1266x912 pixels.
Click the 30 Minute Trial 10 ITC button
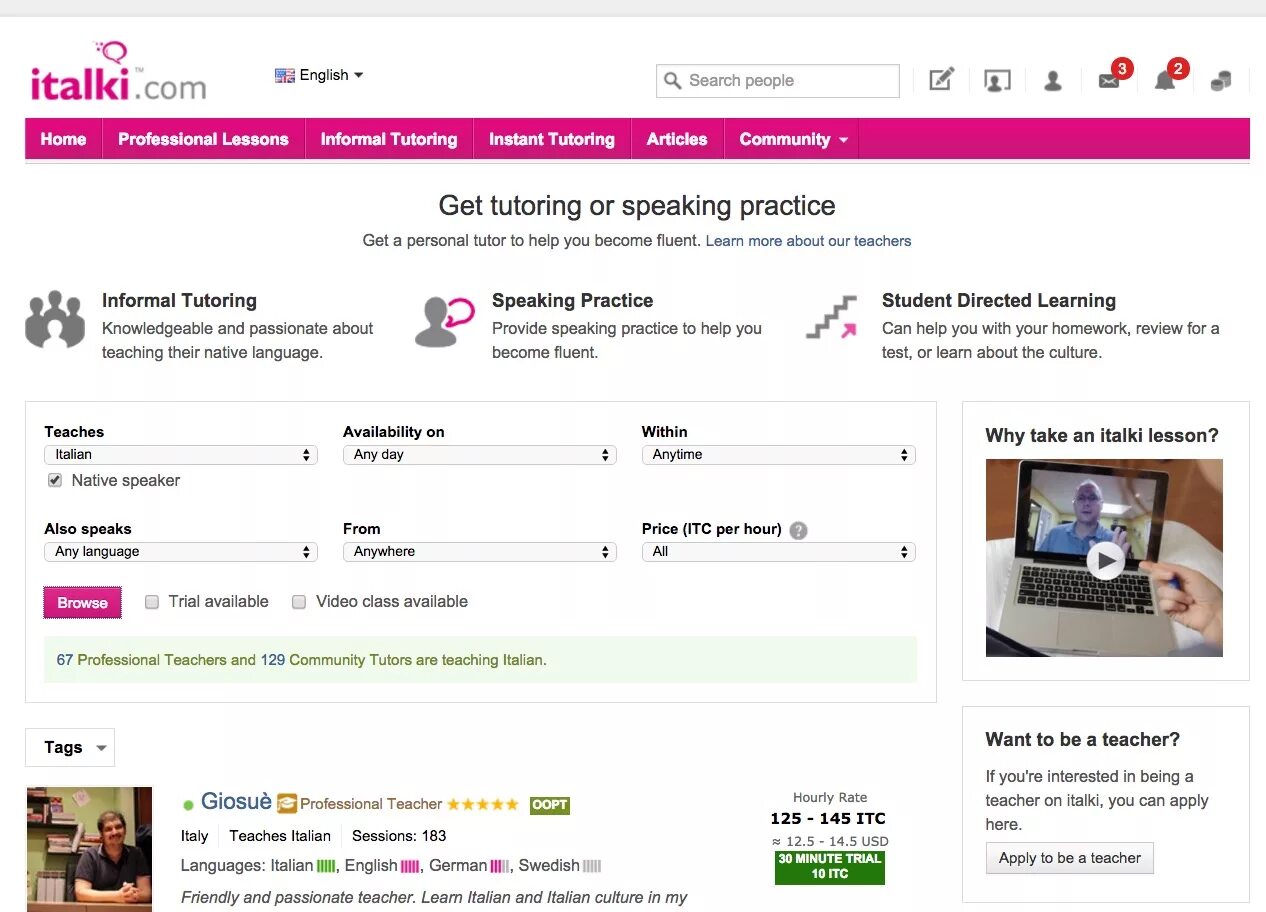(x=830, y=867)
